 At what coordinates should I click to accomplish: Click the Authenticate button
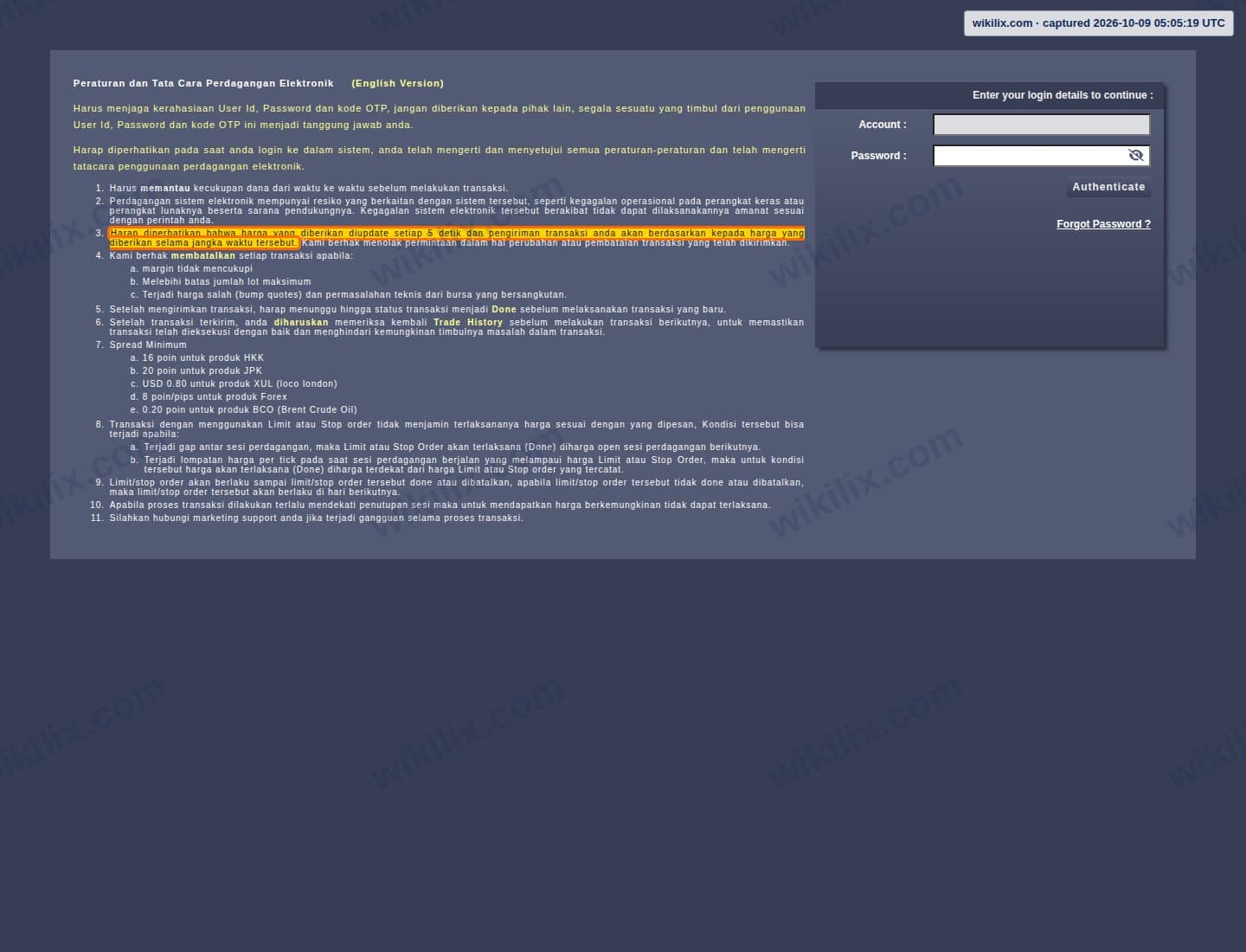coord(1108,187)
